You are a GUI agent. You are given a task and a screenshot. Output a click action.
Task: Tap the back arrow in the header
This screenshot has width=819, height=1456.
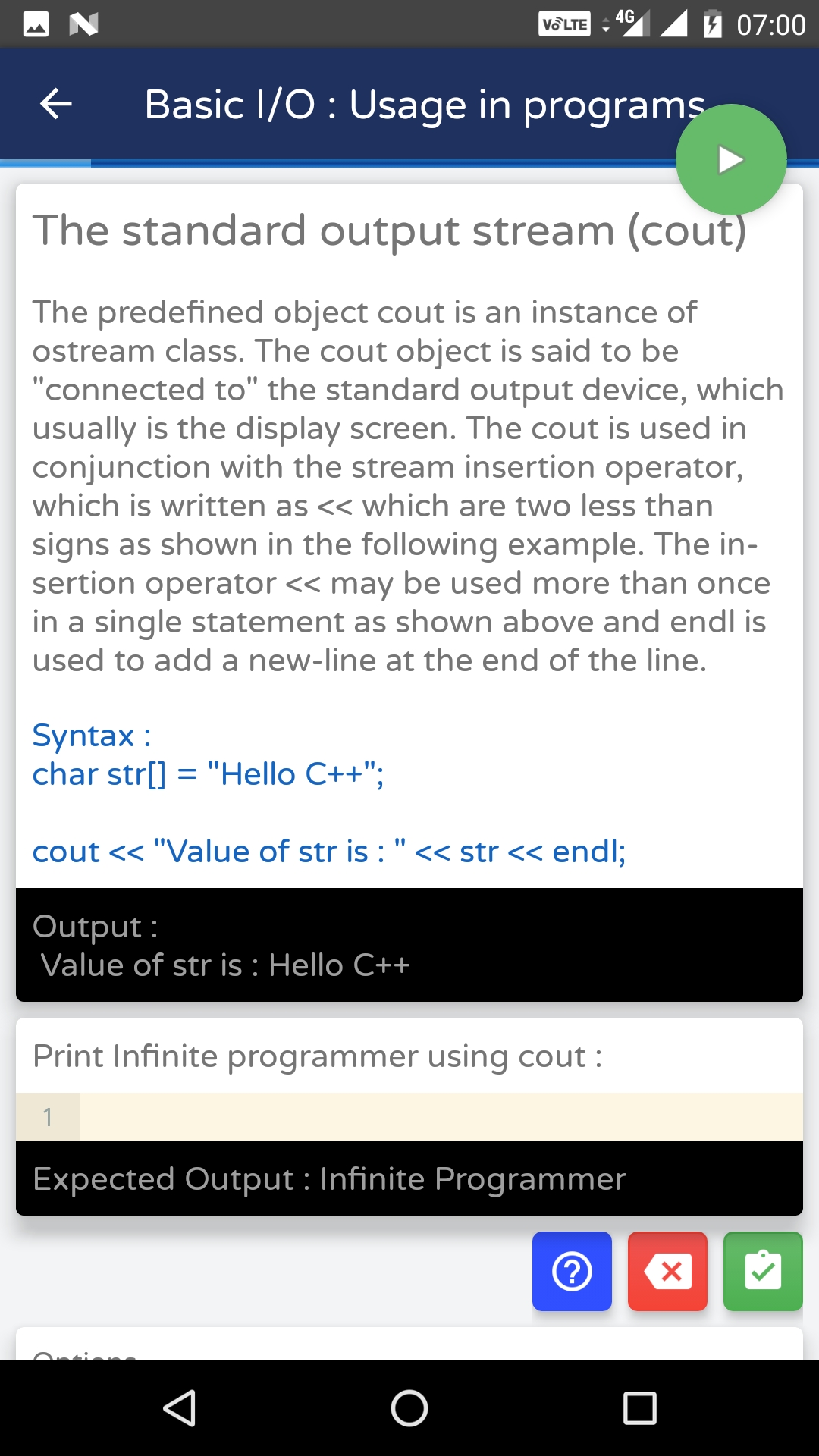pyautogui.click(x=56, y=104)
